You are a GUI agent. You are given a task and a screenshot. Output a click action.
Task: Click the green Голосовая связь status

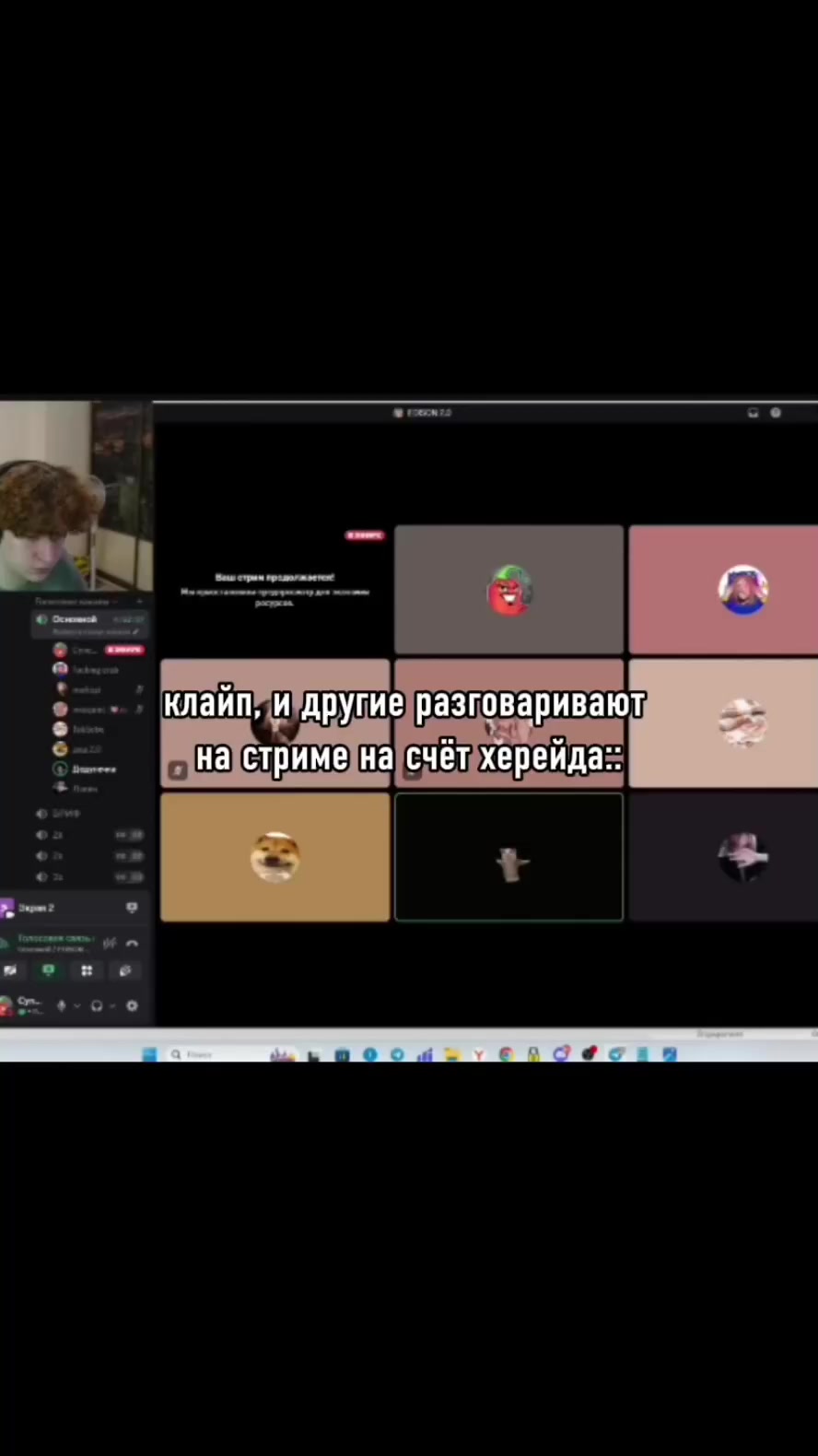point(55,938)
